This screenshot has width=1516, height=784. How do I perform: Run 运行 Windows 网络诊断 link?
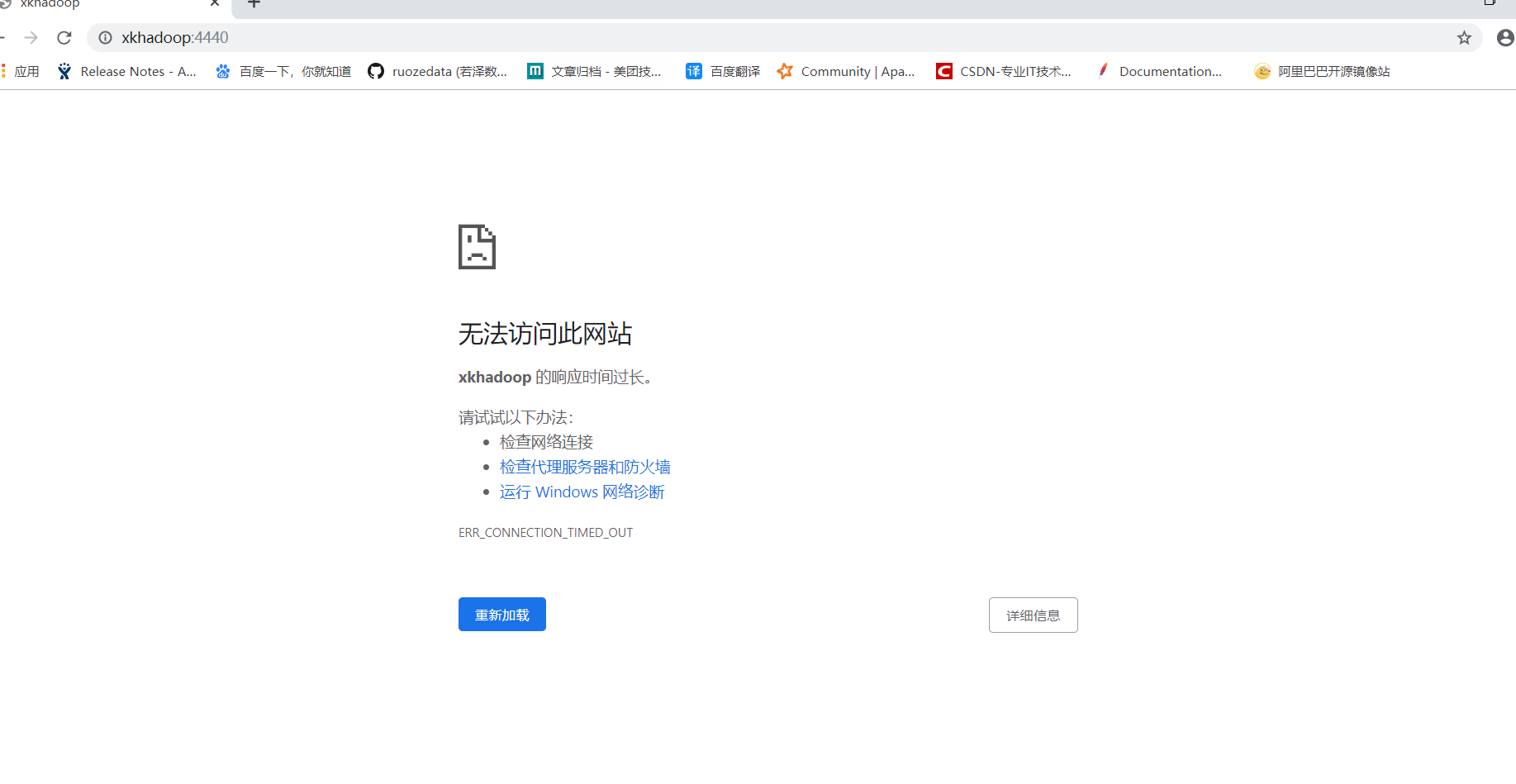pos(582,492)
